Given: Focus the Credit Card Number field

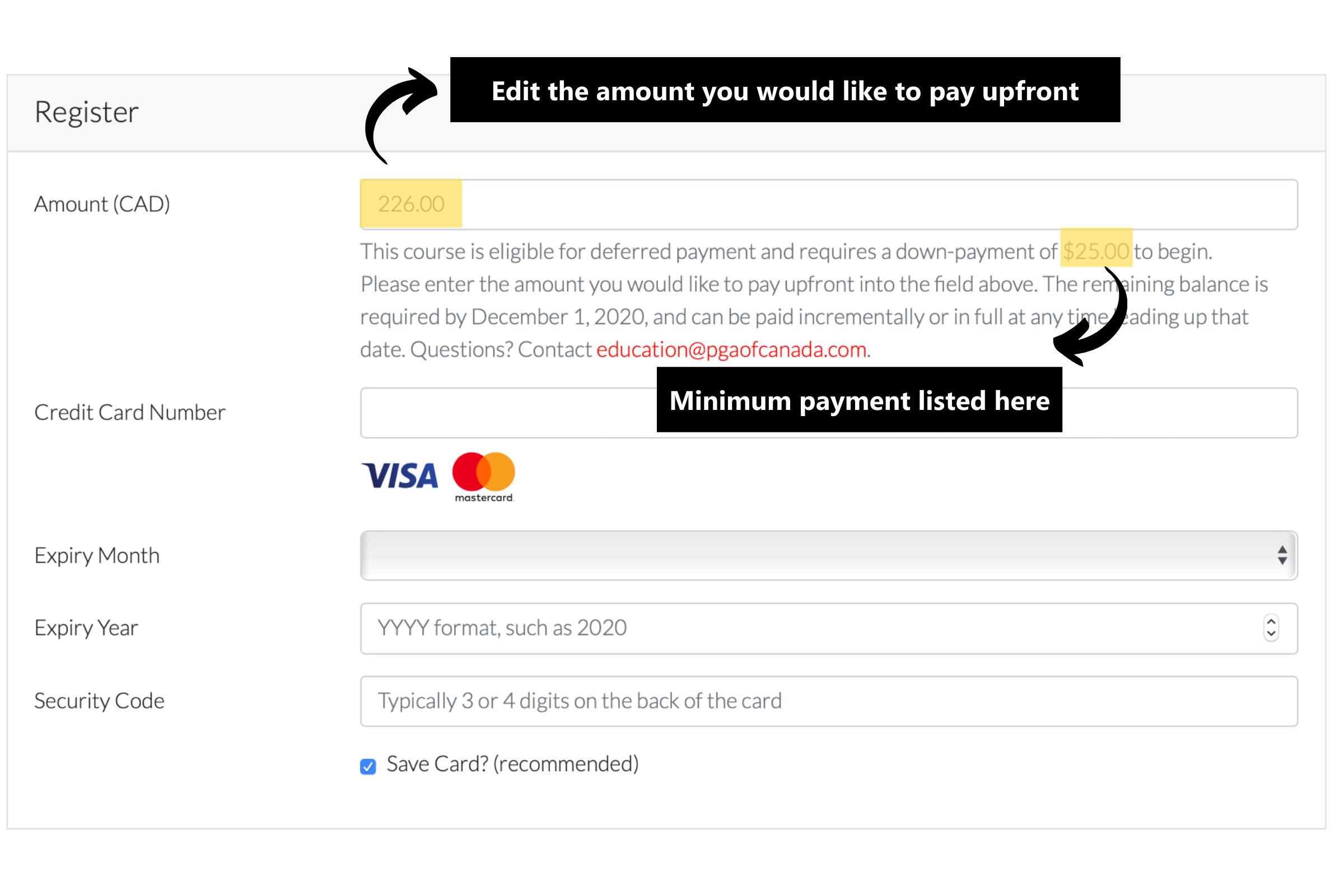Looking at the screenshot, I should pyautogui.click(x=829, y=413).
